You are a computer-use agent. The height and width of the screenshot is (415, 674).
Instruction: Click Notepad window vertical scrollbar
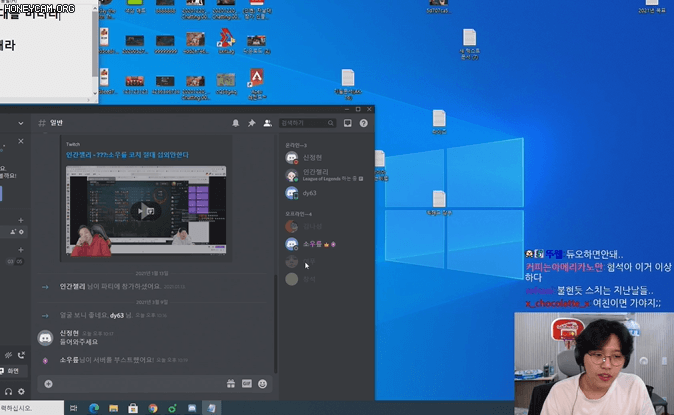[95, 43]
